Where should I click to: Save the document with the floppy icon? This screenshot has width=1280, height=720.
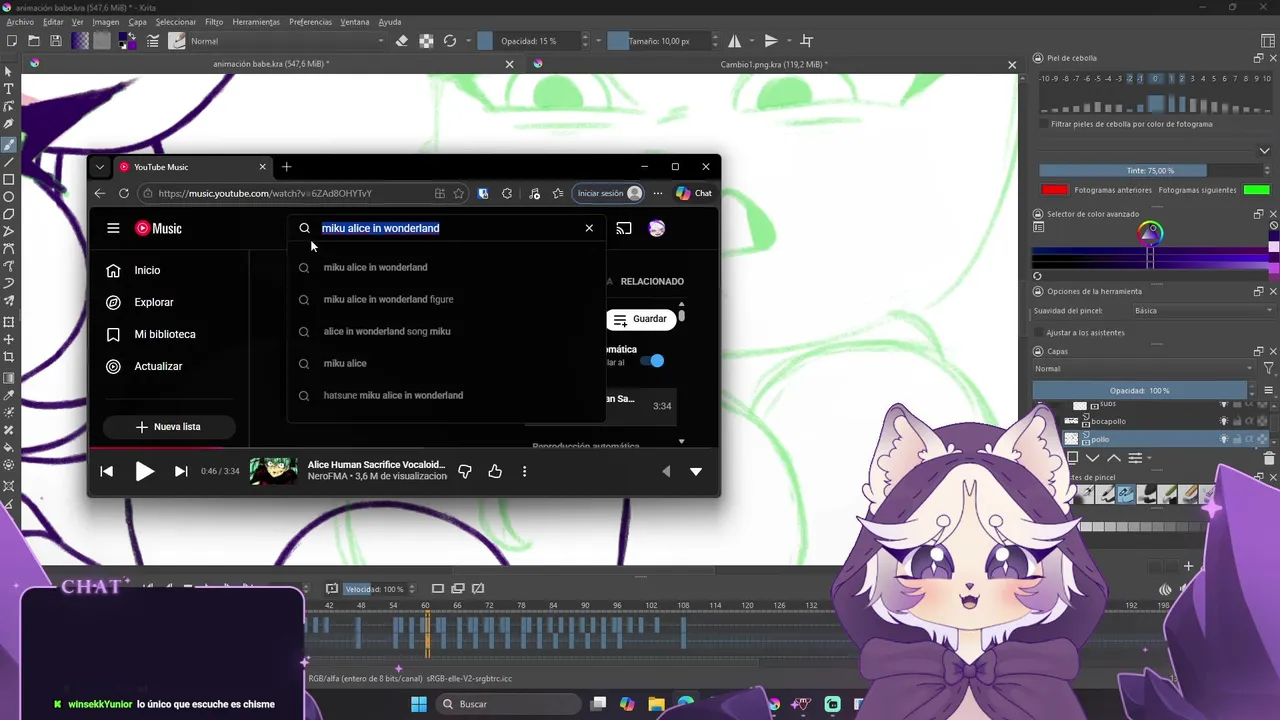[x=56, y=41]
